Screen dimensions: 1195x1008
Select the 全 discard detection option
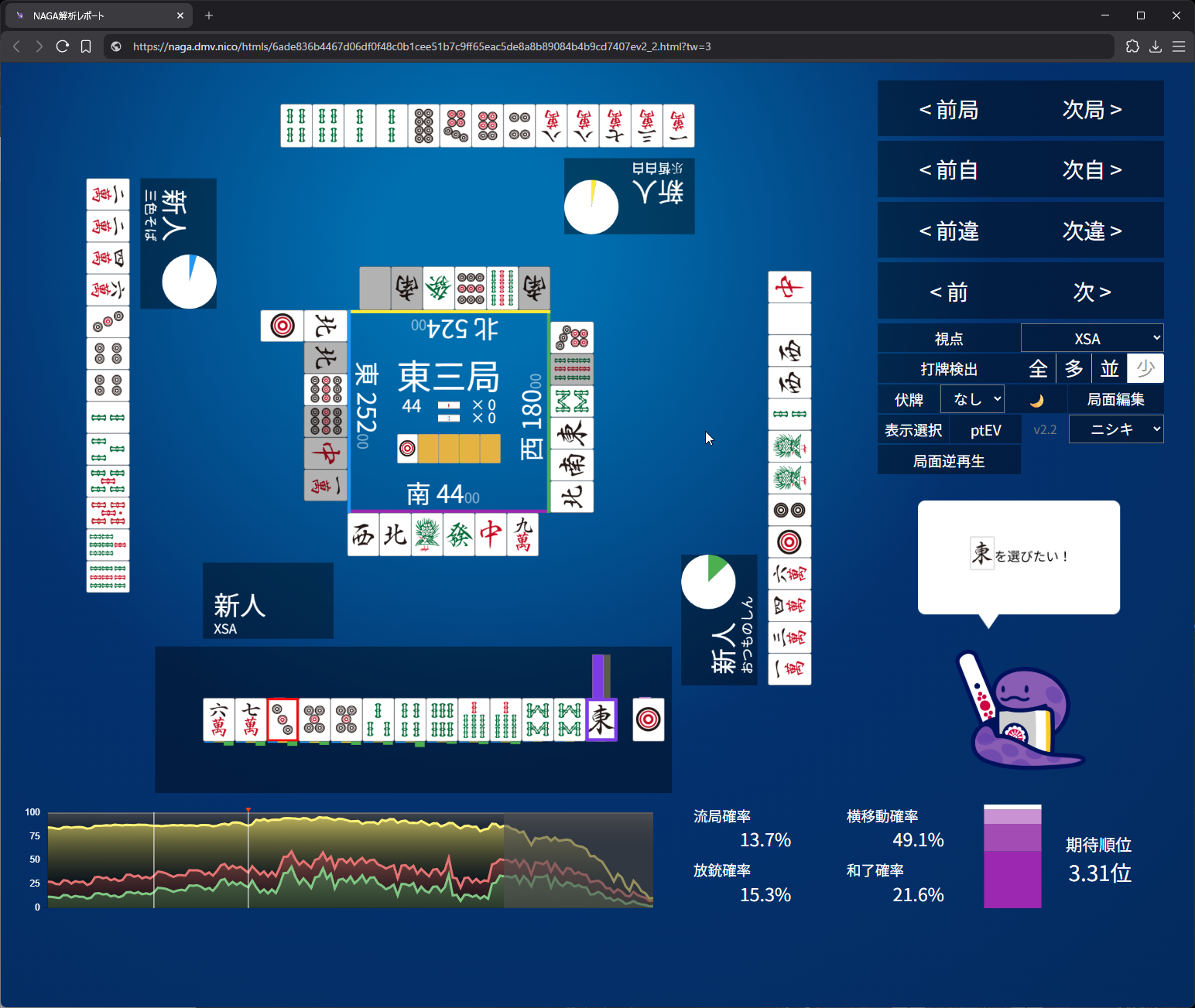[x=1038, y=369]
